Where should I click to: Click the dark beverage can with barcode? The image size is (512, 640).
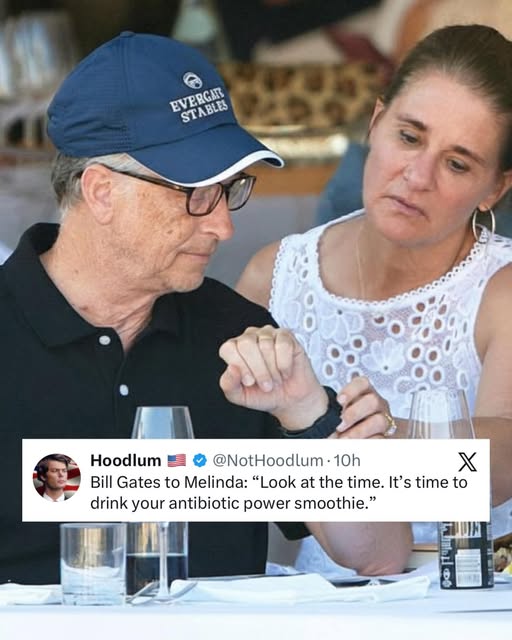465,555
